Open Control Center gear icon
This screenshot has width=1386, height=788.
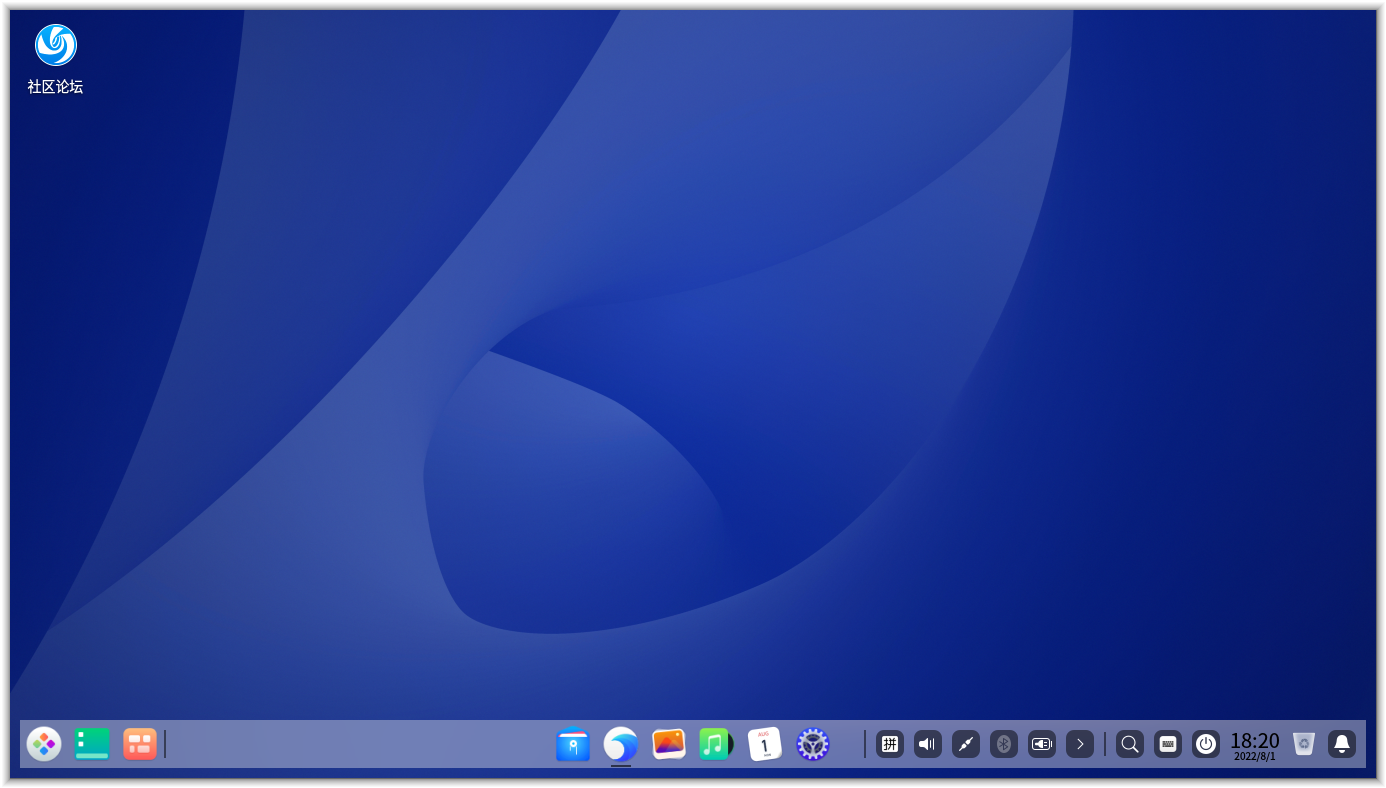coord(813,744)
